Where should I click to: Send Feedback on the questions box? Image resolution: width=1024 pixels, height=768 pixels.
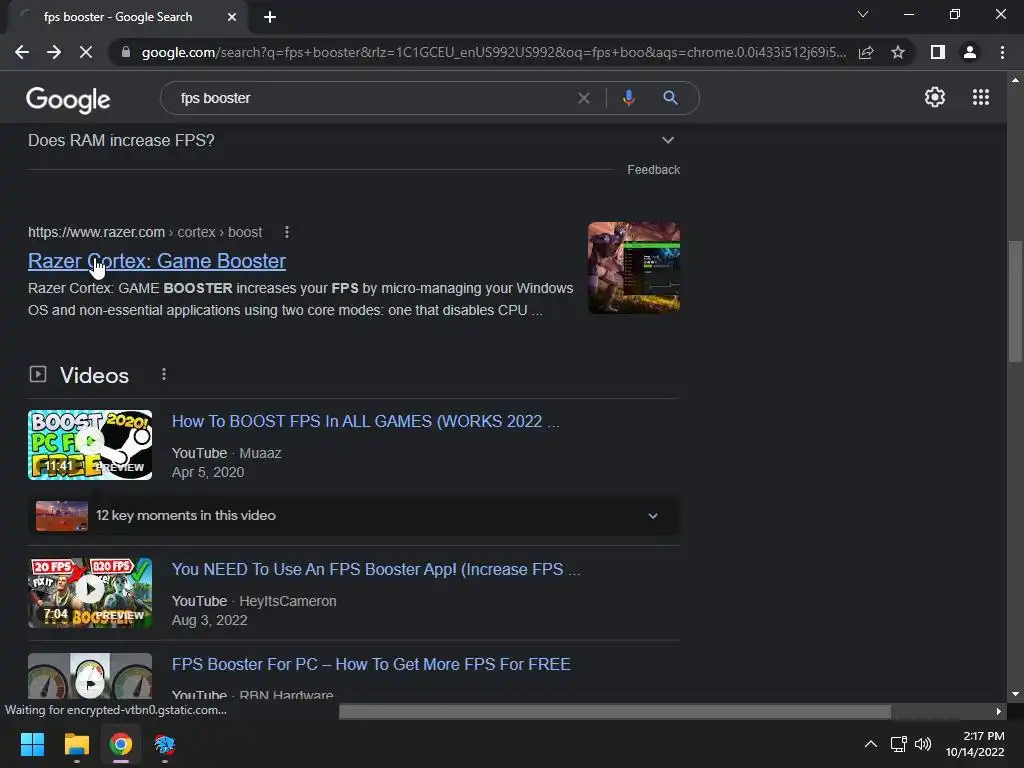coord(653,170)
